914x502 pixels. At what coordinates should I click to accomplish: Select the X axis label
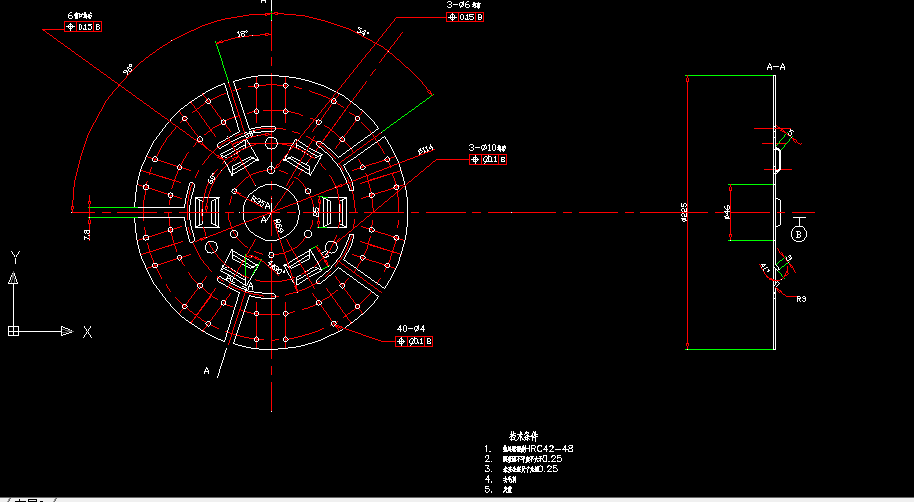87,332
